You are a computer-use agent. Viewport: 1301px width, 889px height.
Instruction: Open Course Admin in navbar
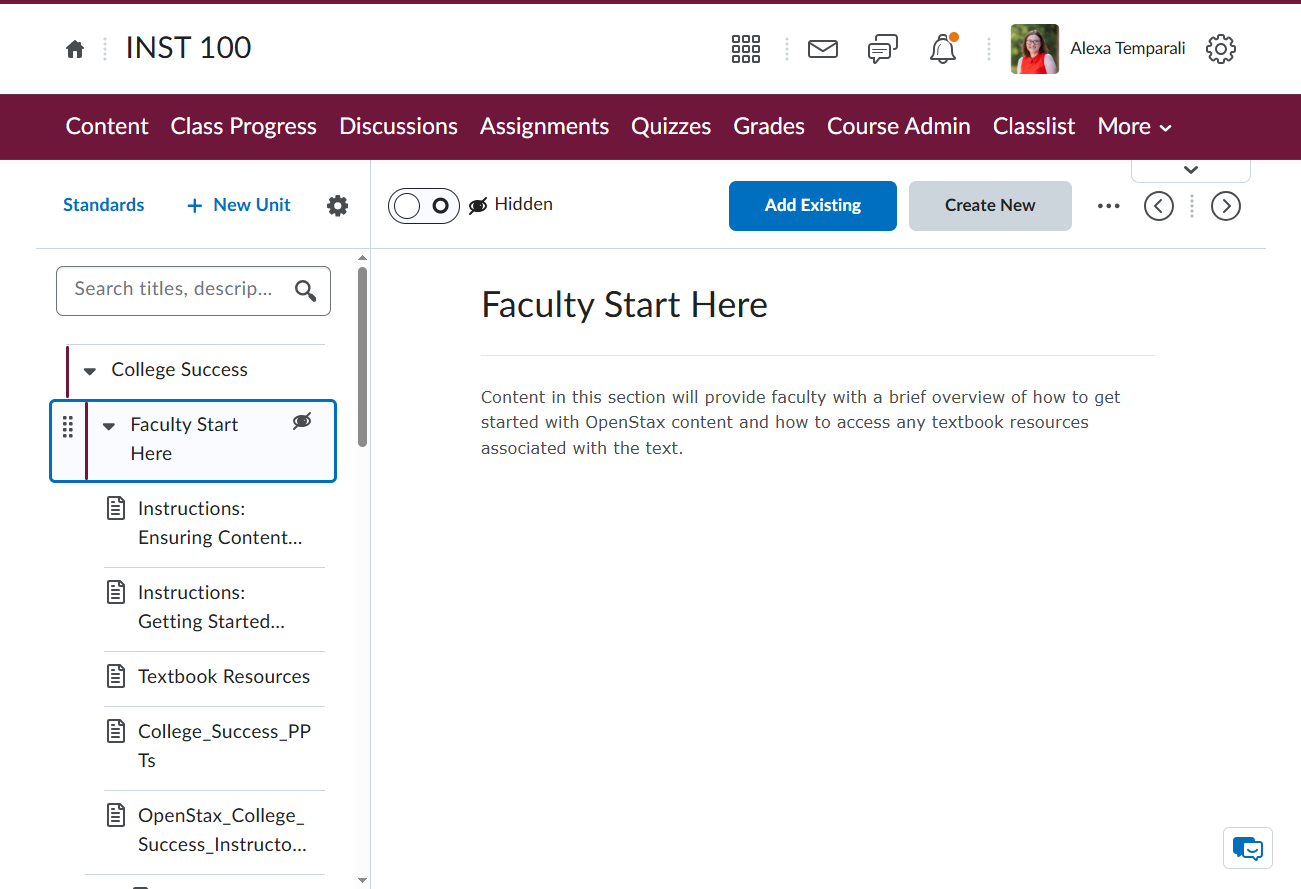[899, 127]
